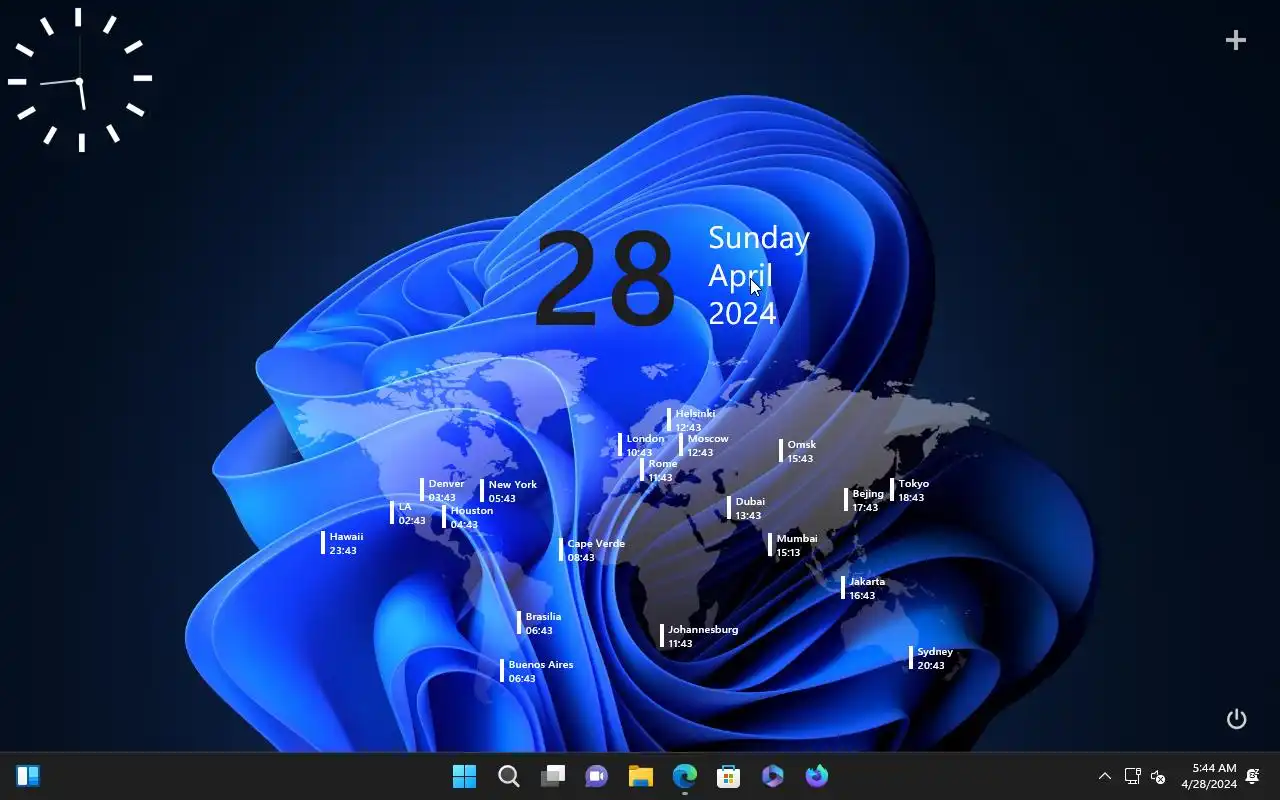The height and width of the screenshot is (800, 1280).
Task: Open the Chat app in the taskbar
Action: [x=597, y=776]
